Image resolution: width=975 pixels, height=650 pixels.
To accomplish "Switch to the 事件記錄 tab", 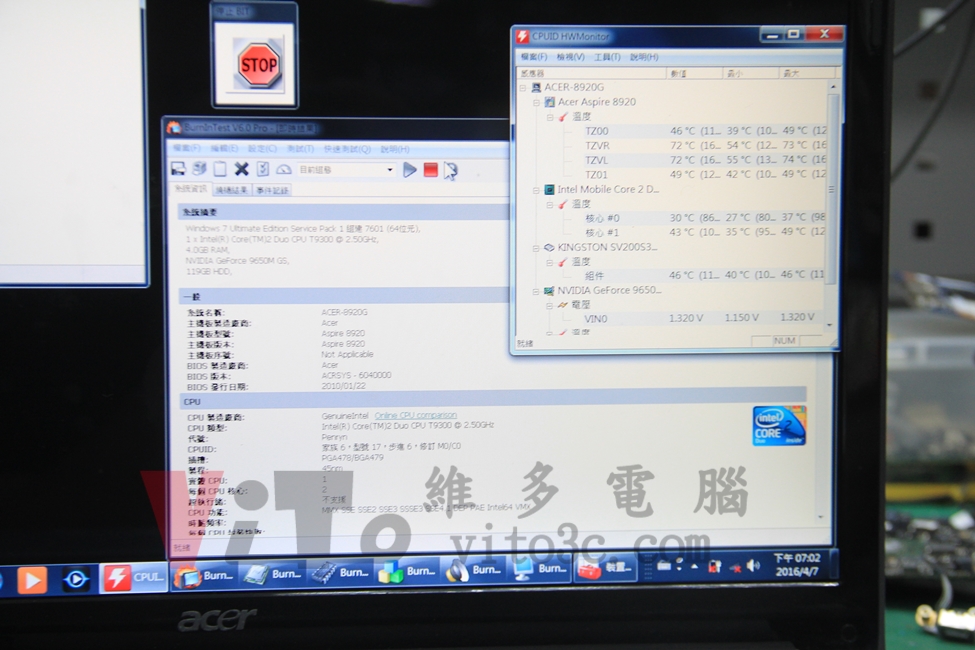I will tap(272, 190).
